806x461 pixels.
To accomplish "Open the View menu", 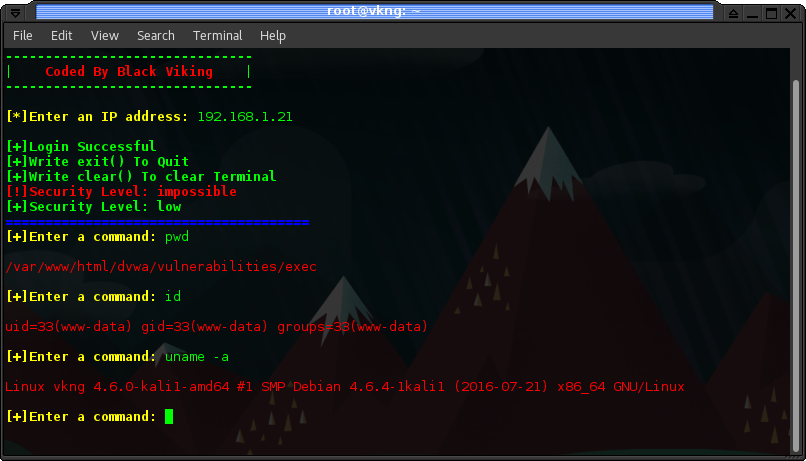I will click(105, 35).
